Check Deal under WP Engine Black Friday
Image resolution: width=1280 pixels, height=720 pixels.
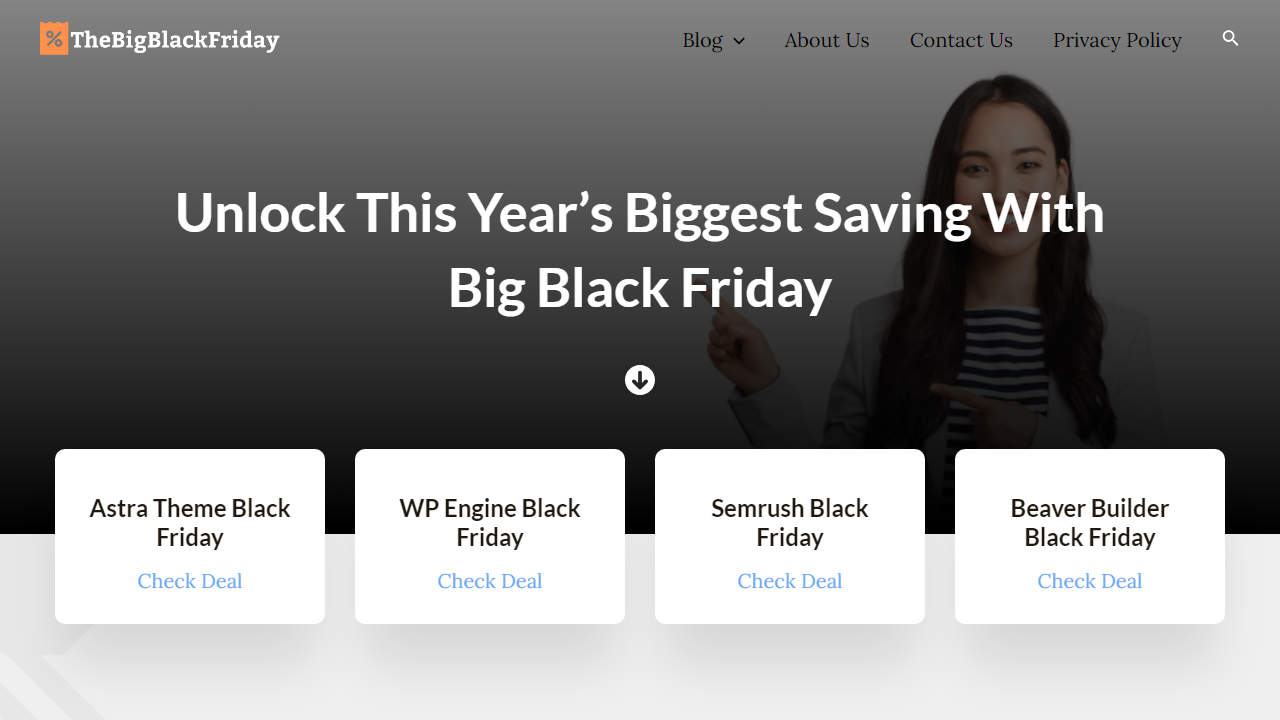click(x=489, y=581)
